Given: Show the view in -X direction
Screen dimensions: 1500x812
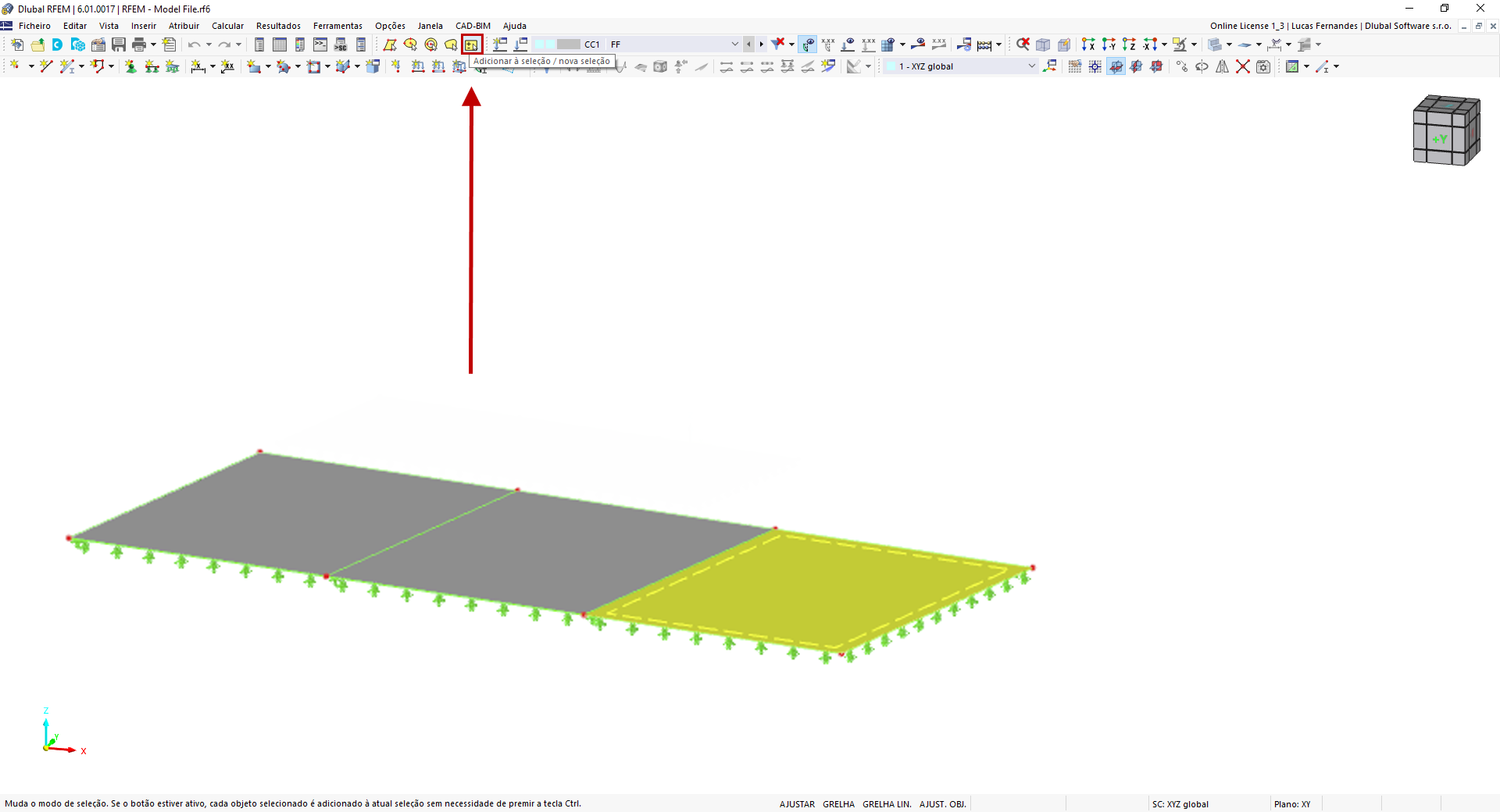Looking at the screenshot, I should tap(1149, 45).
